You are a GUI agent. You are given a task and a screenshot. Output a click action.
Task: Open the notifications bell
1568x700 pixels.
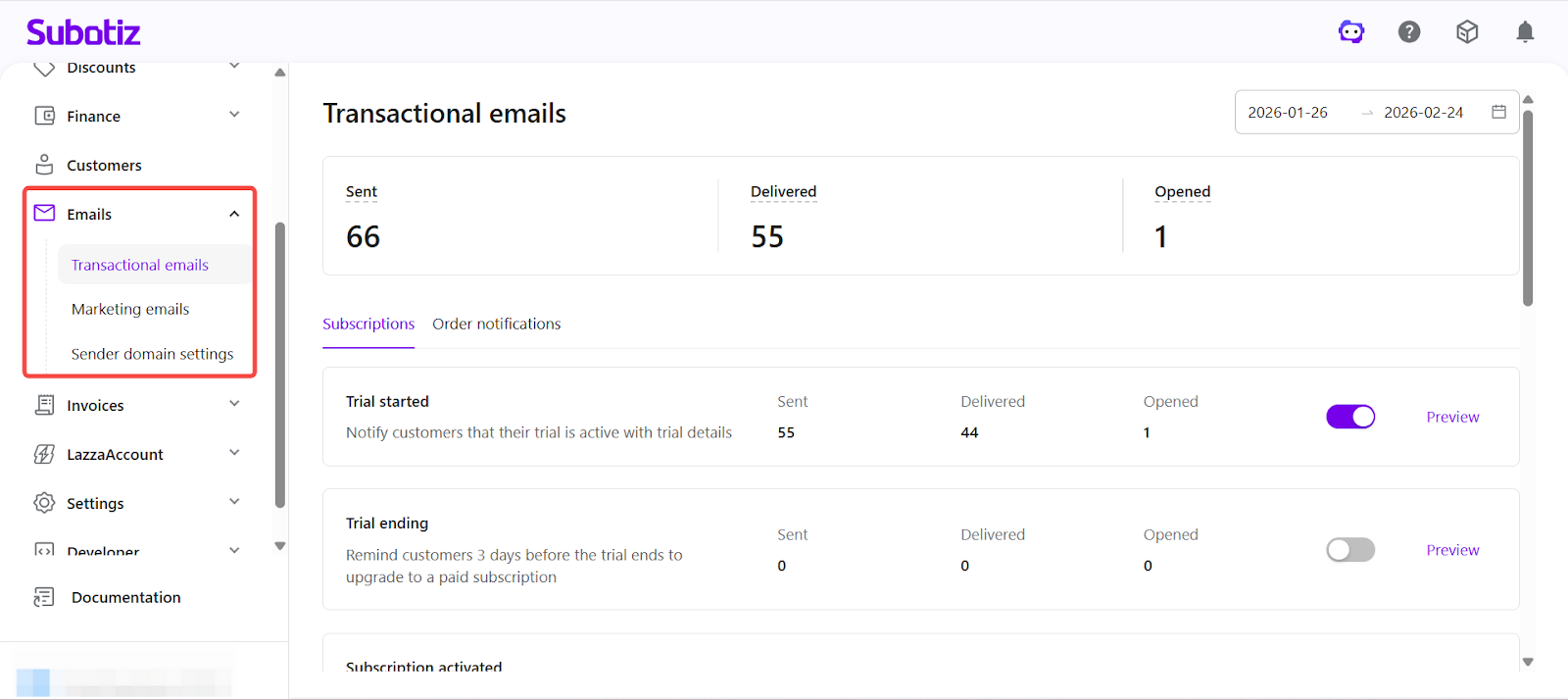pyautogui.click(x=1525, y=32)
